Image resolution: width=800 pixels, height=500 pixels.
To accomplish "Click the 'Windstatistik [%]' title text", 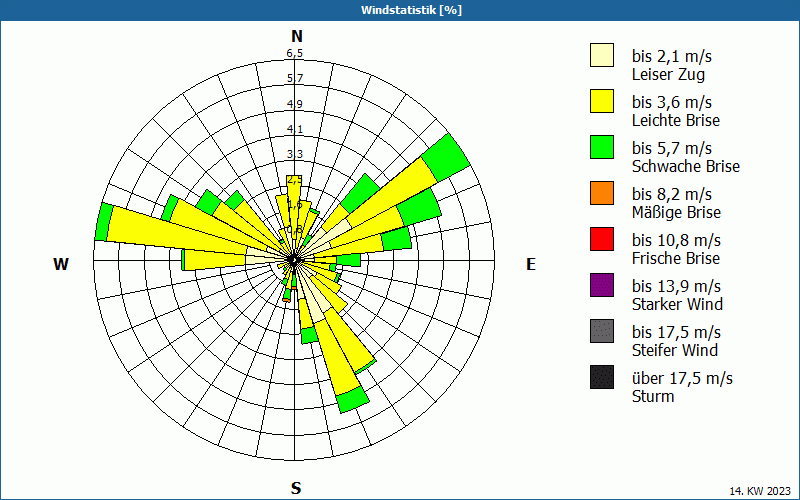I will point(411,10).
